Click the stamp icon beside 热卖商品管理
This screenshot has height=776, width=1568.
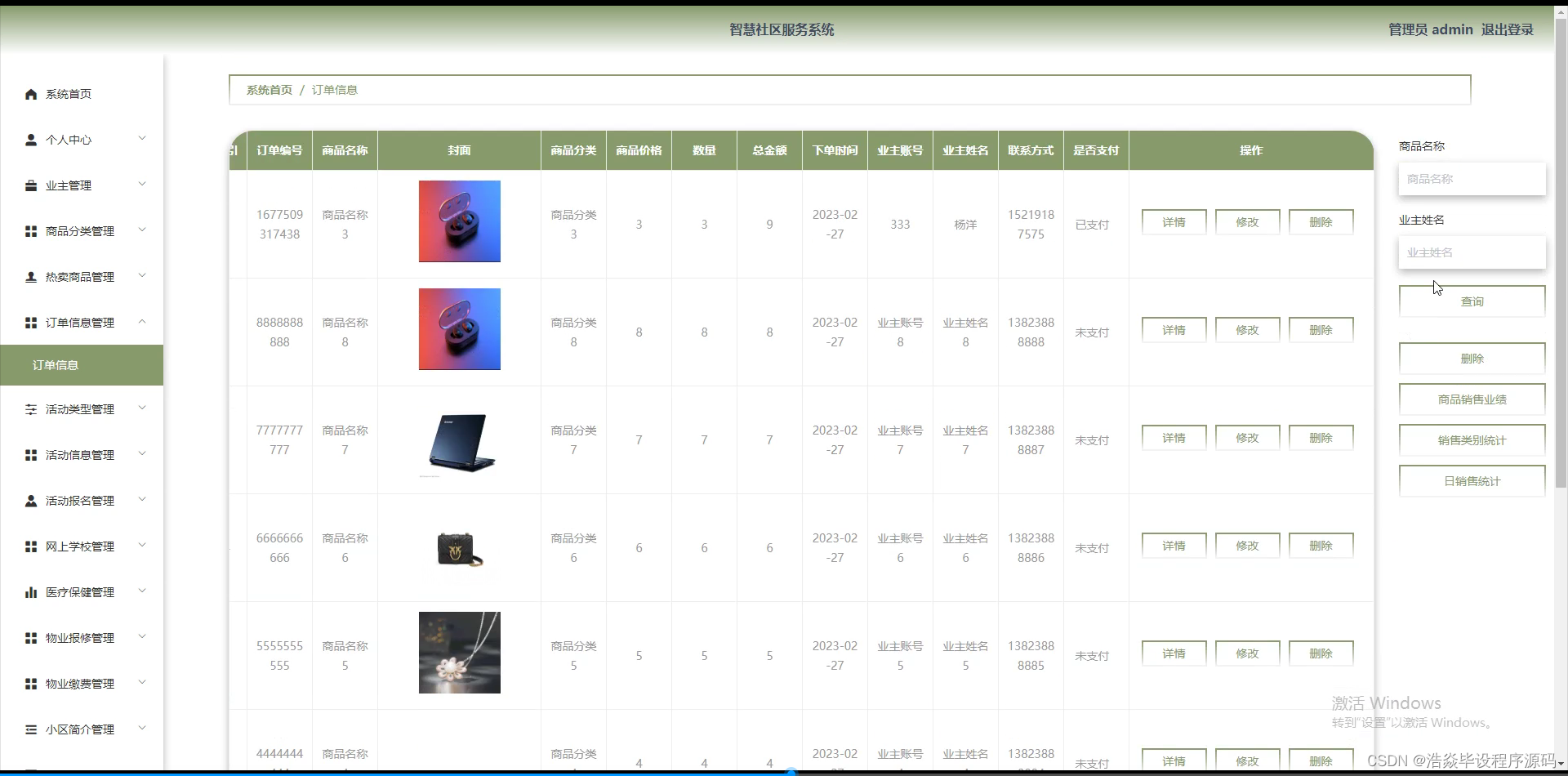31,277
